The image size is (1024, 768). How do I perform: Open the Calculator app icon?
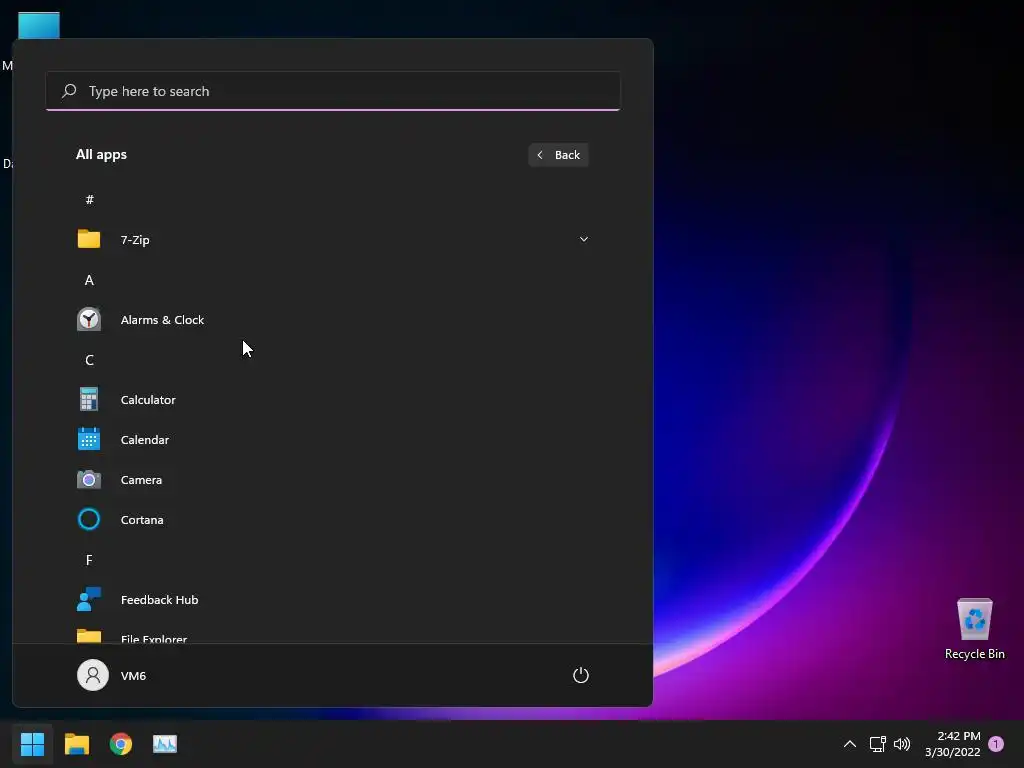click(x=89, y=399)
